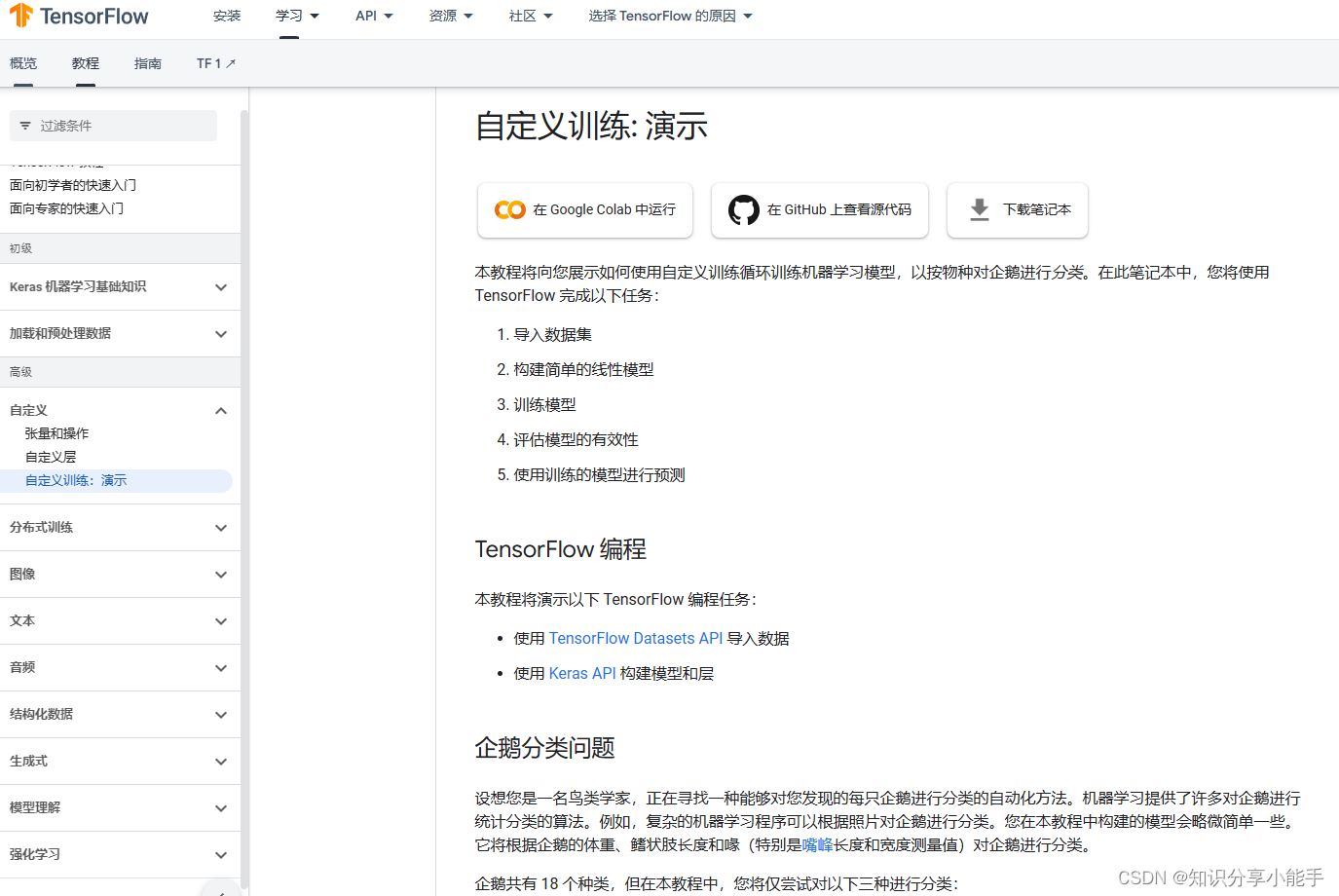Switch to the 指南 tab
The width and height of the screenshot is (1339, 896).
pyautogui.click(x=148, y=63)
